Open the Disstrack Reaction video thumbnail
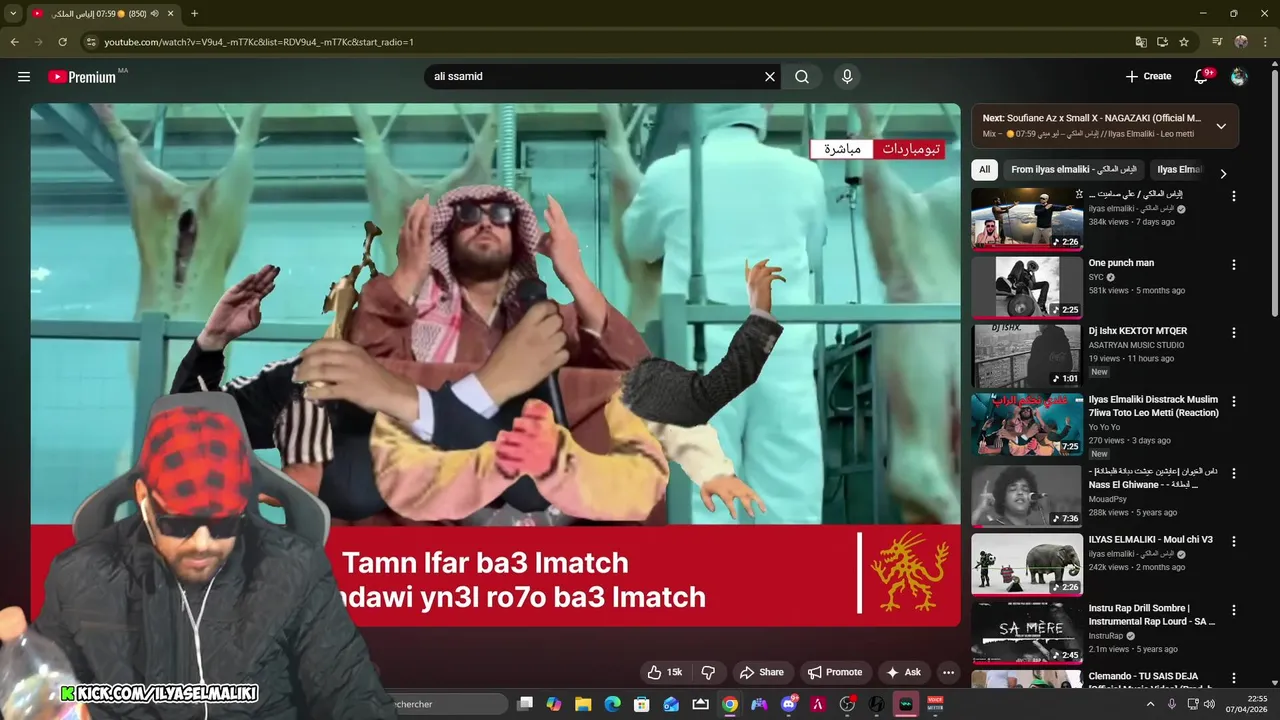The width and height of the screenshot is (1280, 720). 1027,424
